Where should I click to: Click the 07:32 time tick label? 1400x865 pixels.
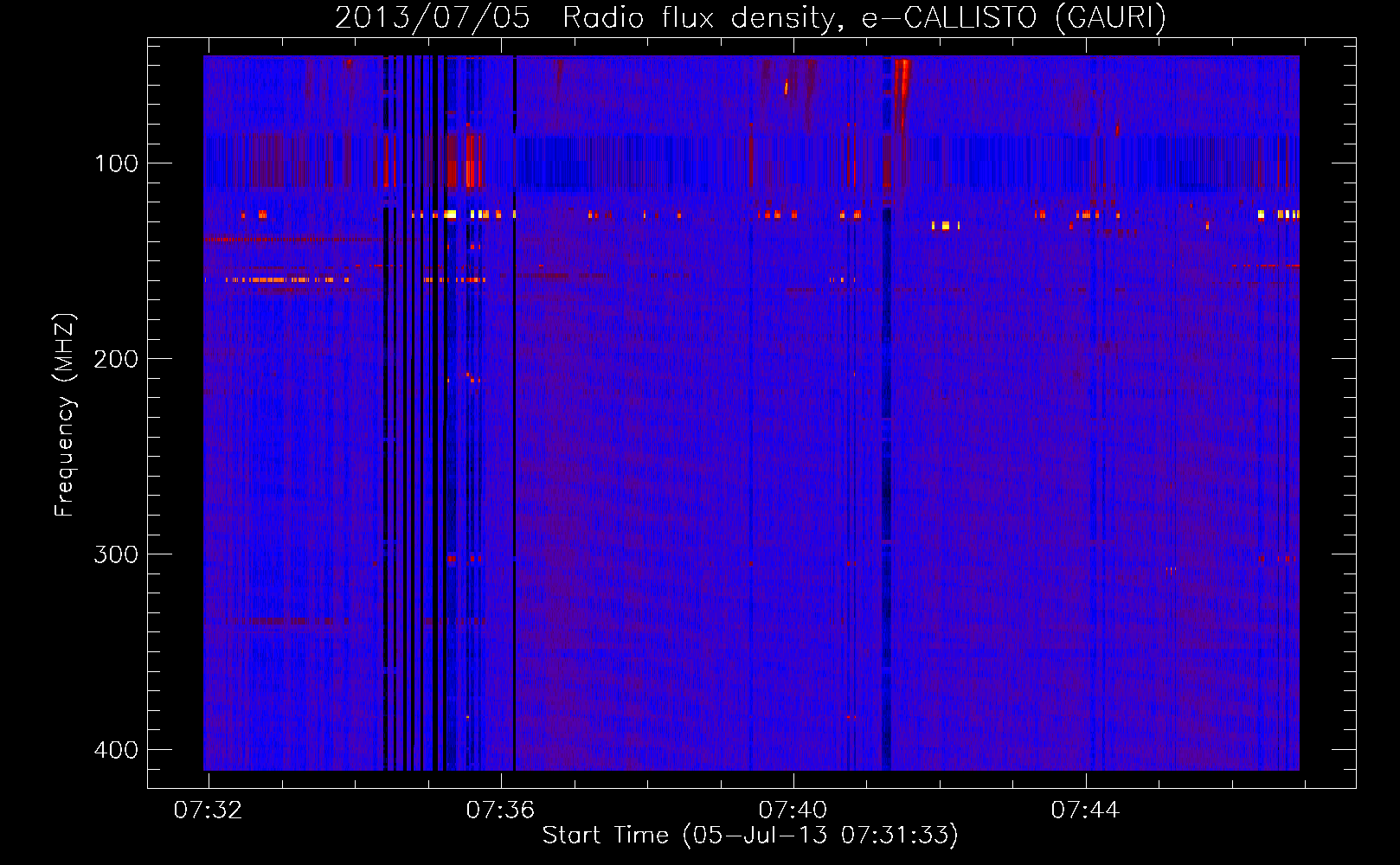(x=208, y=811)
